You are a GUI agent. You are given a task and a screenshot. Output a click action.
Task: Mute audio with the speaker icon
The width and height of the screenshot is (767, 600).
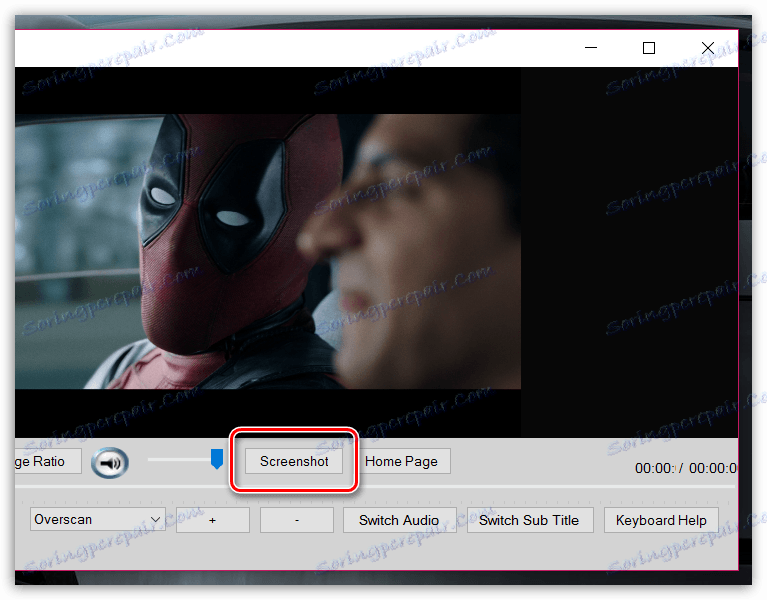click(x=109, y=463)
